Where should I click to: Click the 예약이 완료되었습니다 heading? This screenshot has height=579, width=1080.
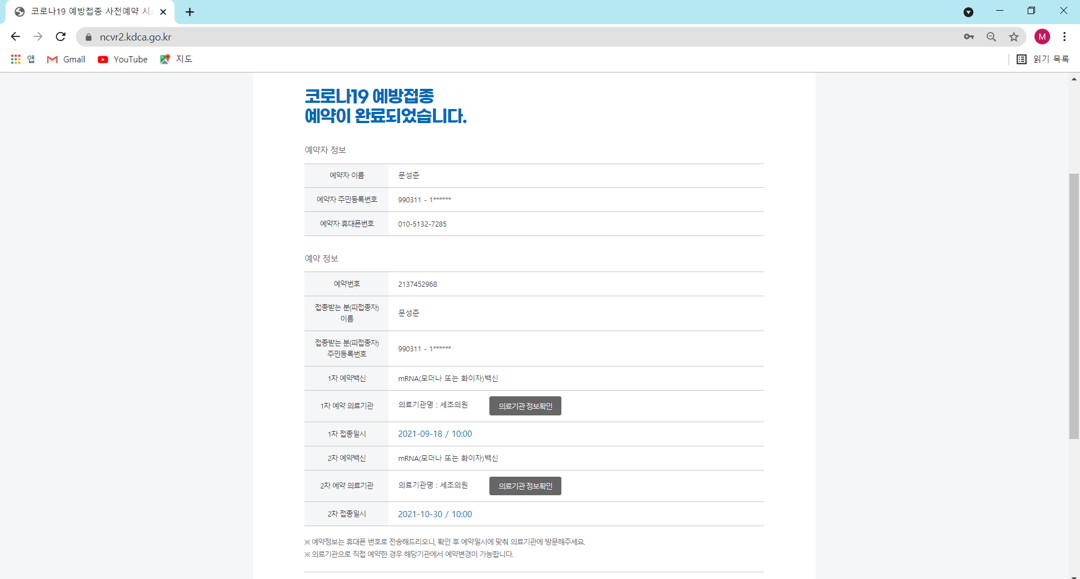click(x=385, y=116)
